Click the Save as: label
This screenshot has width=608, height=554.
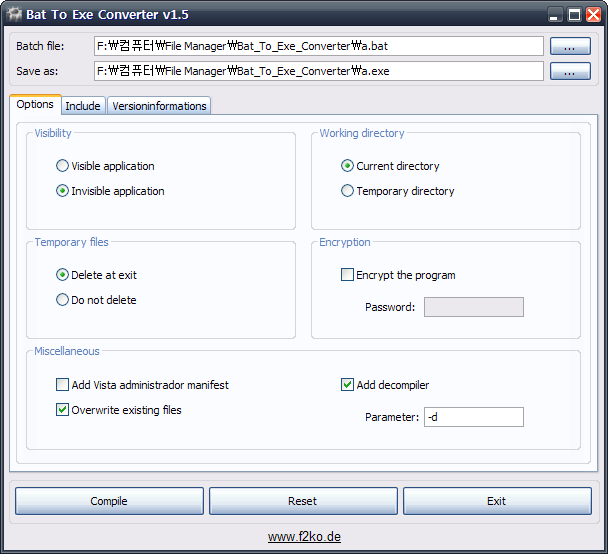point(37,71)
